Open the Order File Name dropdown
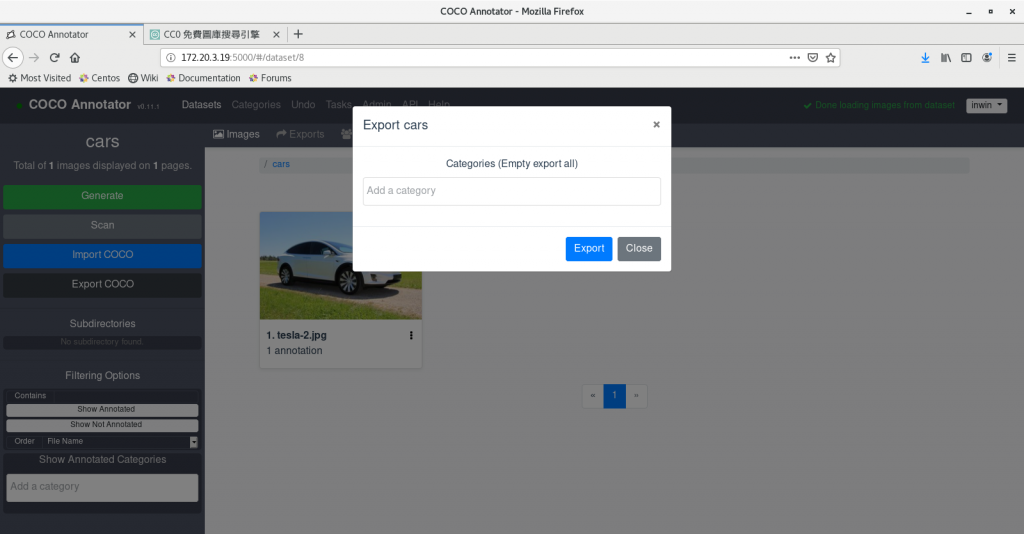1024x534 pixels. tap(120, 442)
